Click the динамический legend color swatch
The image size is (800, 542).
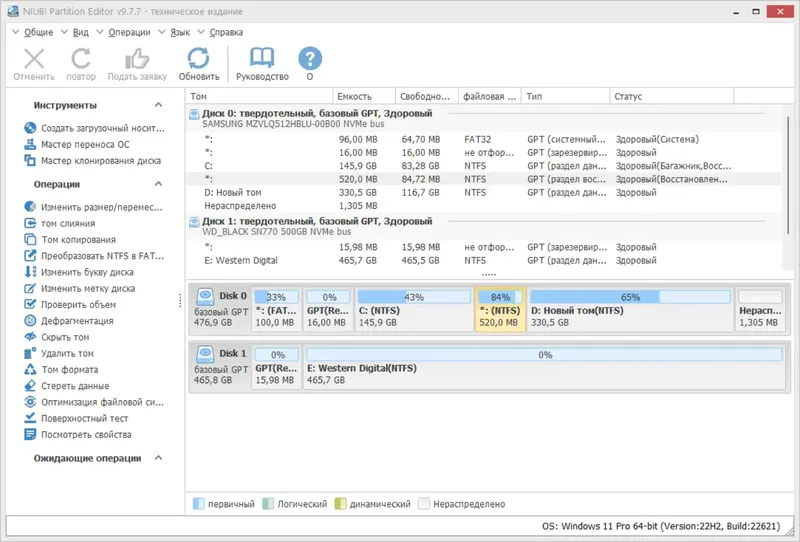(x=340, y=504)
